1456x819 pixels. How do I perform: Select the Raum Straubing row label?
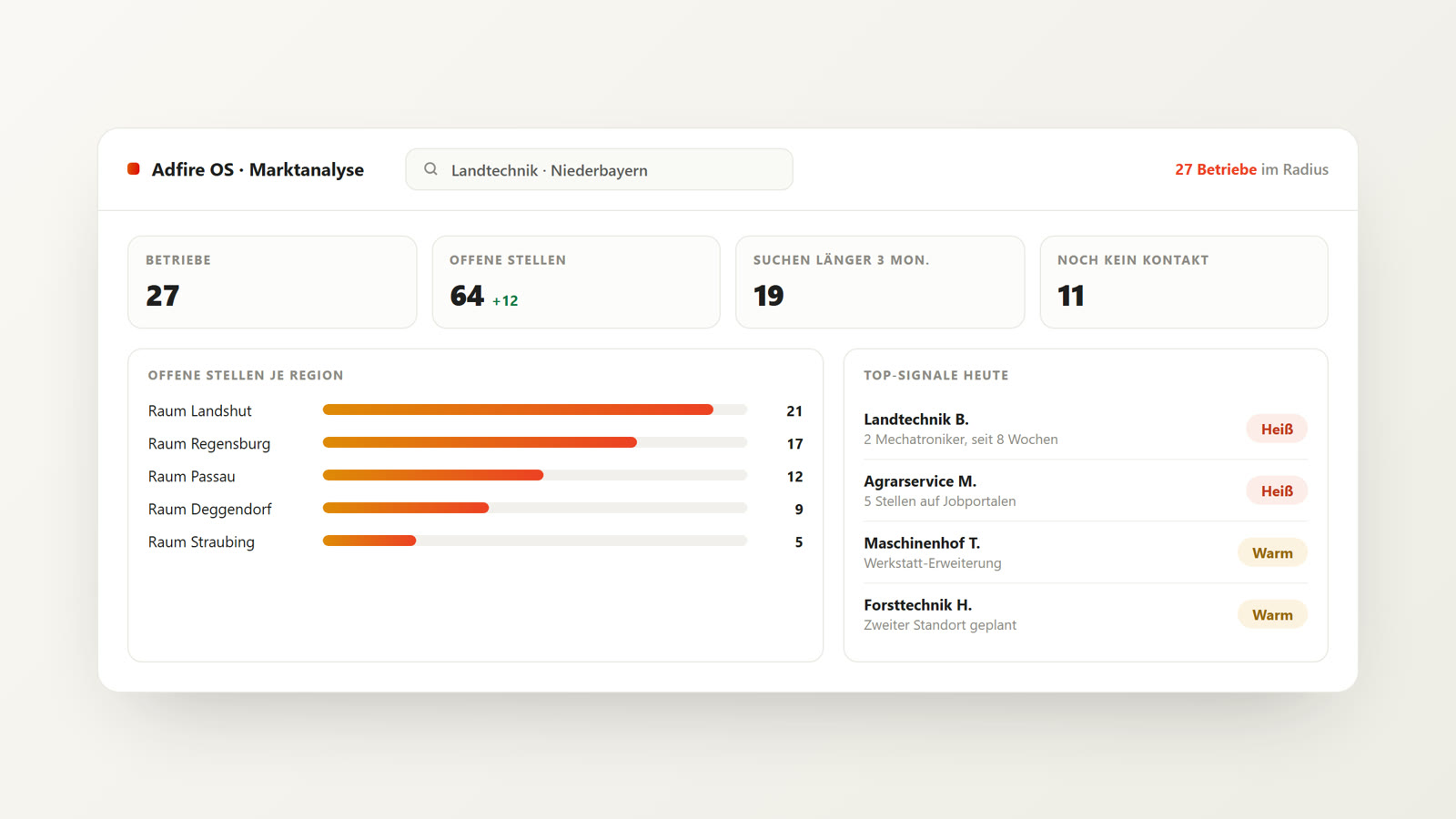(x=201, y=541)
